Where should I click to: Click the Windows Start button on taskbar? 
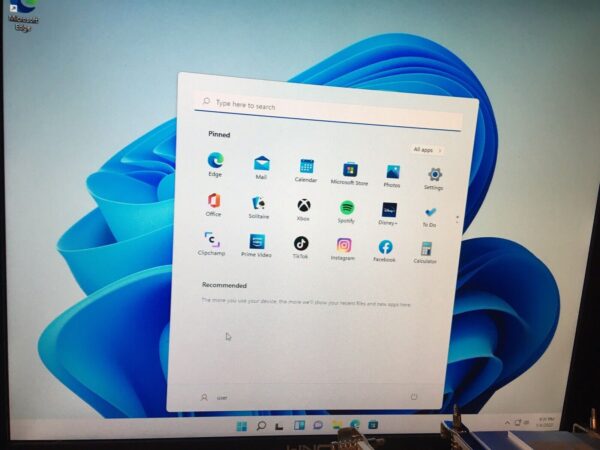point(242,426)
